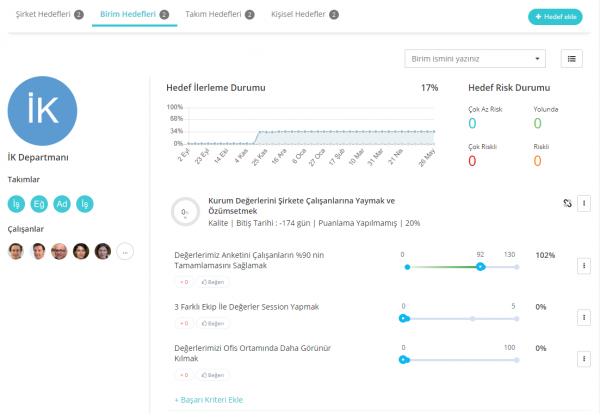Like the Ofis Ortamında criterion with Beğen

pyautogui.click(x=212, y=375)
